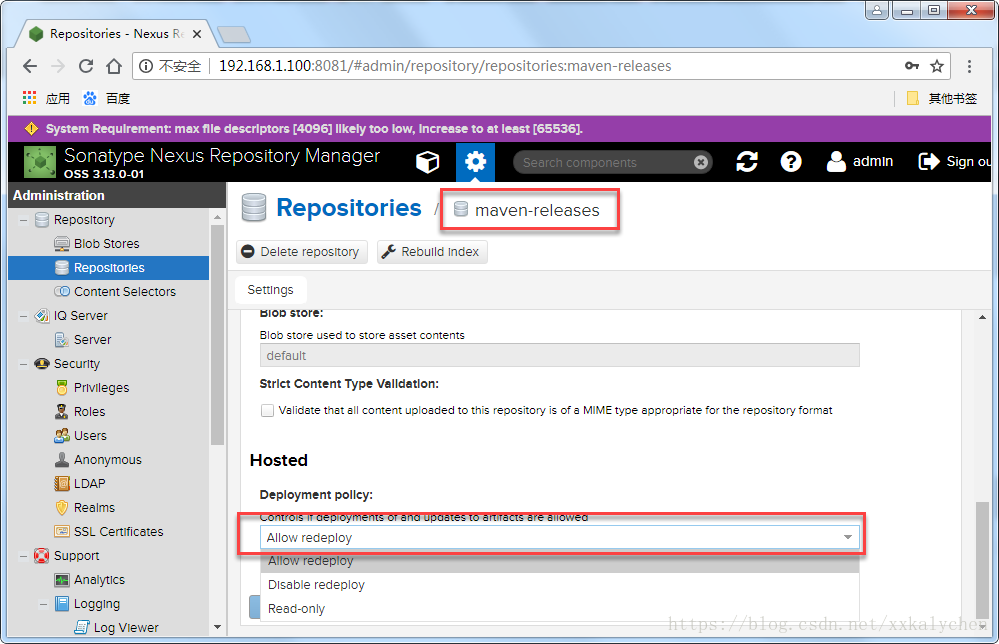Viewport: 999px width, 644px height.
Task: Open the Help question mark icon
Action: coord(791,162)
